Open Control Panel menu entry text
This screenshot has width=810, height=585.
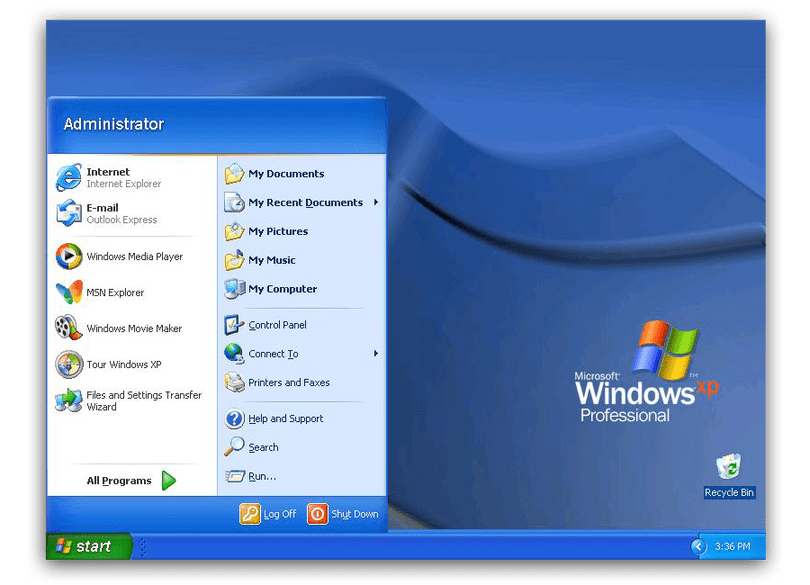tap(277, 325)
